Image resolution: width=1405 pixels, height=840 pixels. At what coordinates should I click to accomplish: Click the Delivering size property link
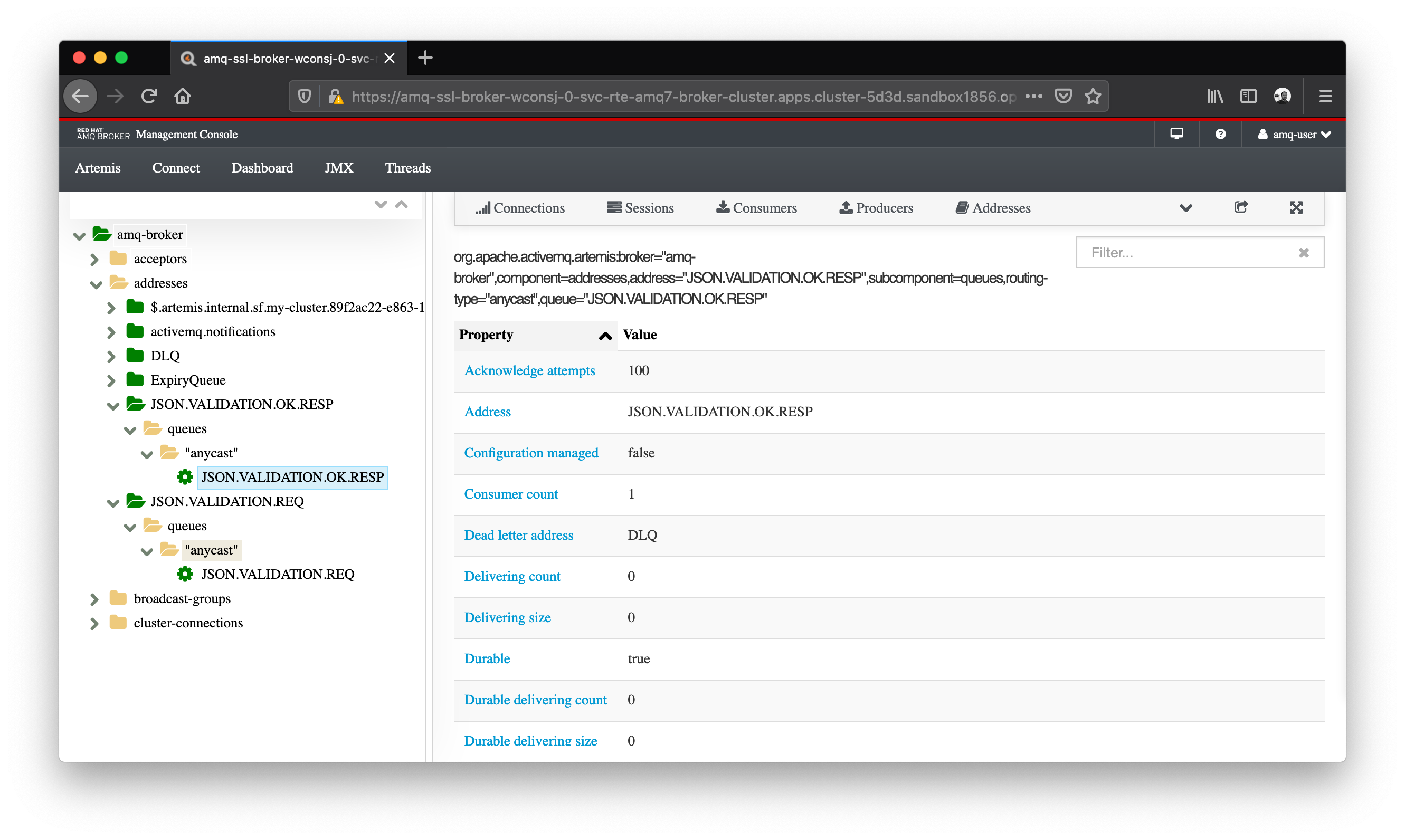pos(507,617)
